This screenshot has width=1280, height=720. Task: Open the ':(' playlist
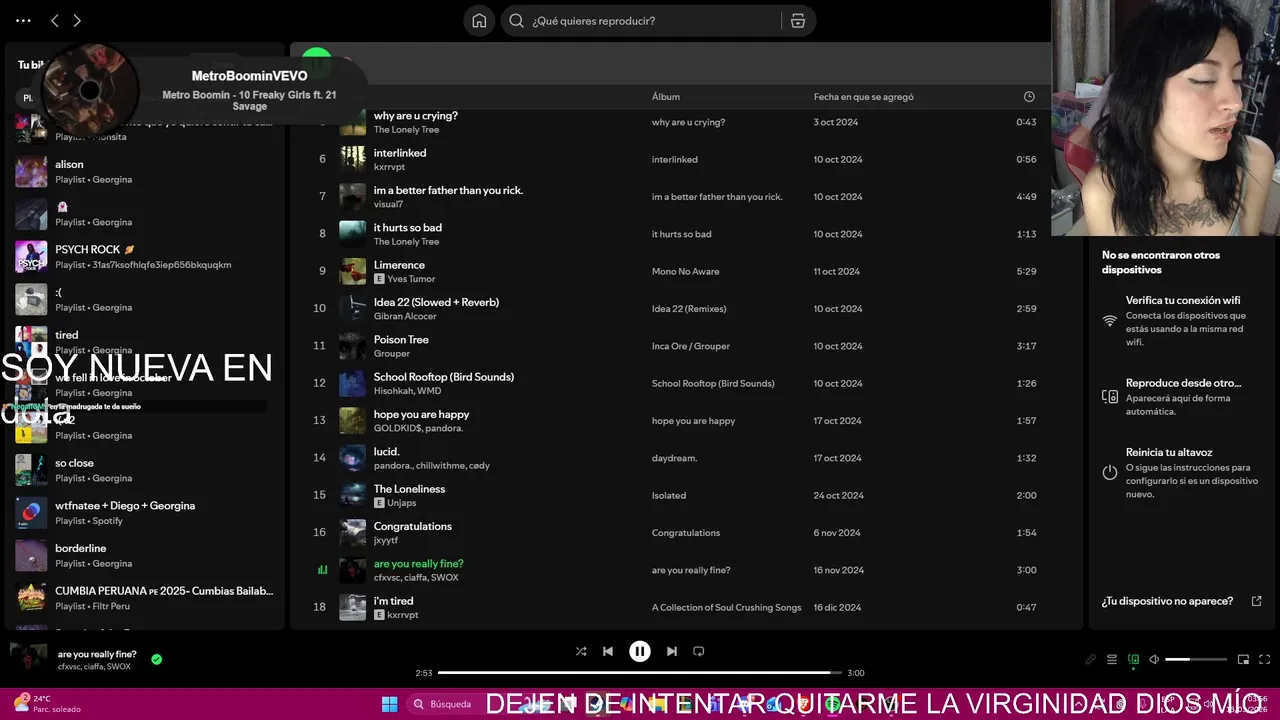click(x=145, y=299)
